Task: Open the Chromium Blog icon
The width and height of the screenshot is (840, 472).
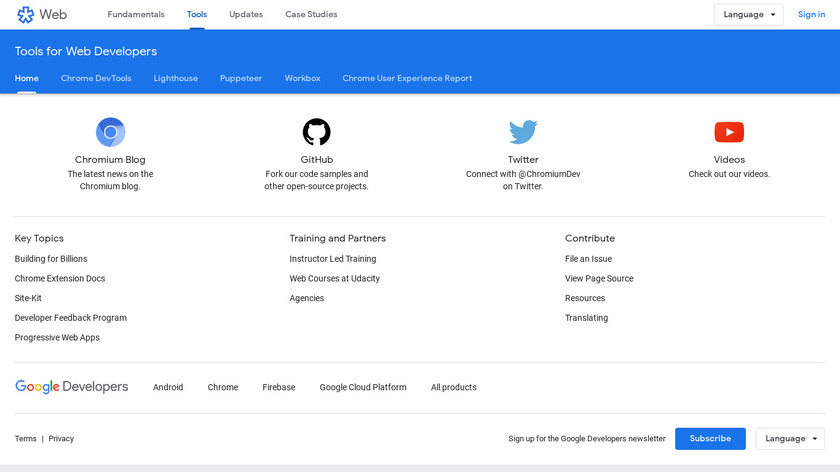Action: (110, 132)
